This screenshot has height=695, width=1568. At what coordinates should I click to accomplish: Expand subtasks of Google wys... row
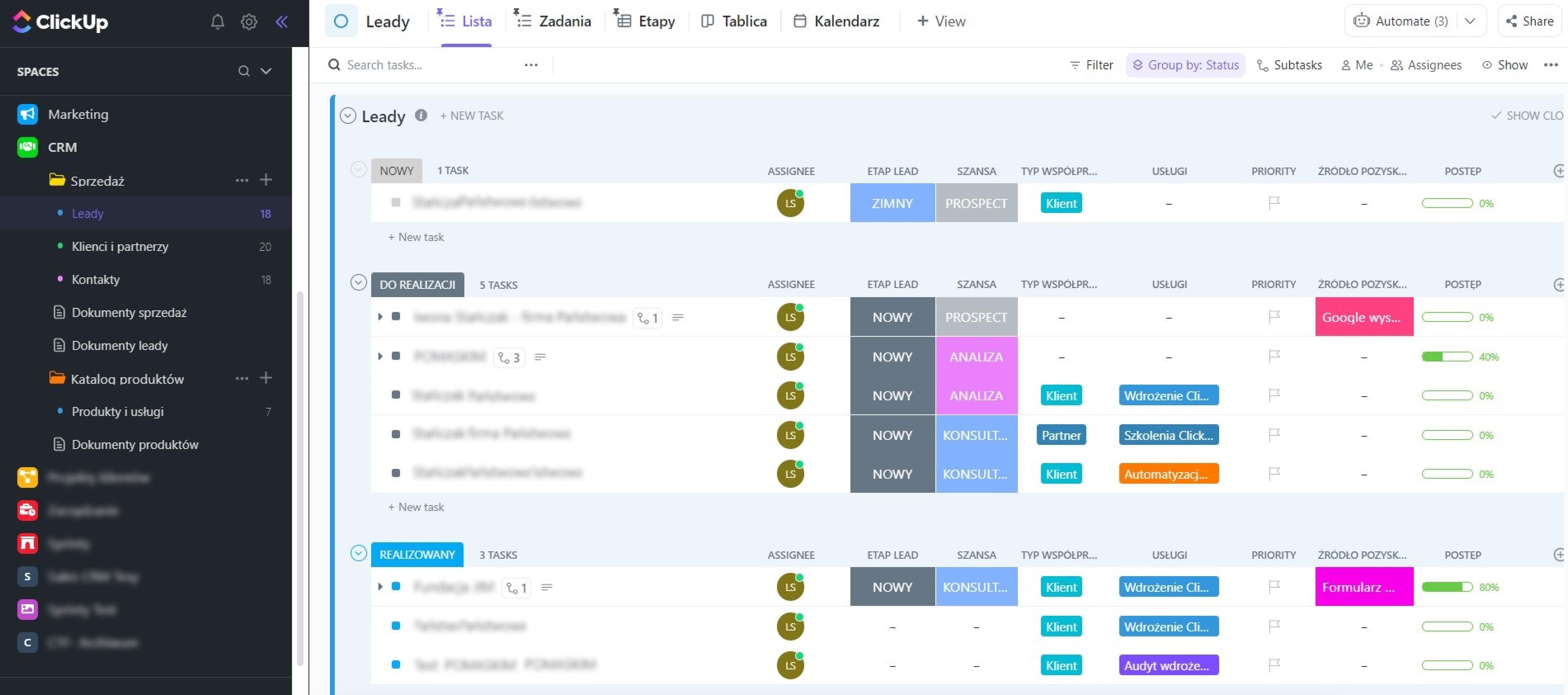coord(380,316)
